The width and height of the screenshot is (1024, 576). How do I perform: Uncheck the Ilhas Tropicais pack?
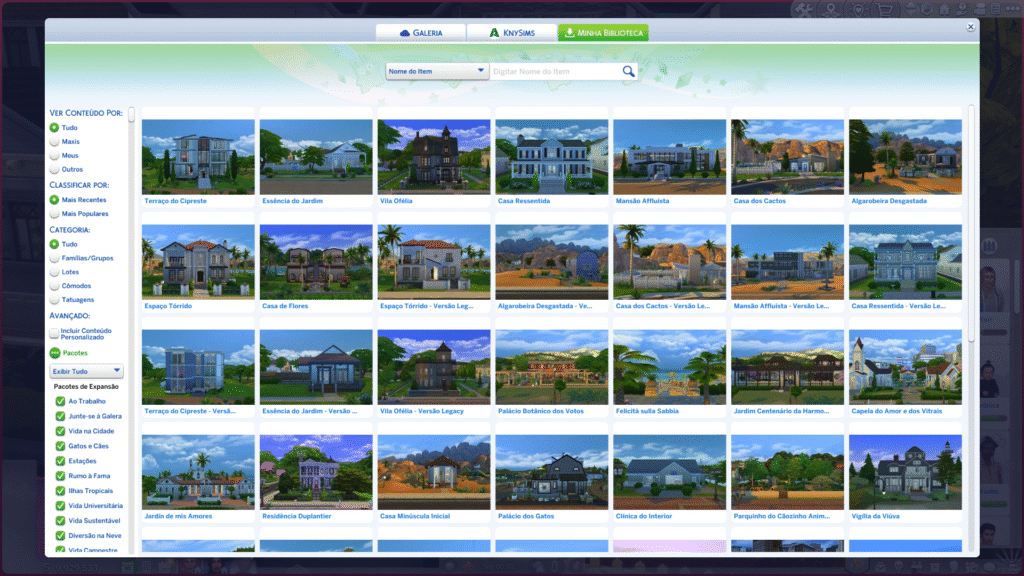(x=60, y=490)
